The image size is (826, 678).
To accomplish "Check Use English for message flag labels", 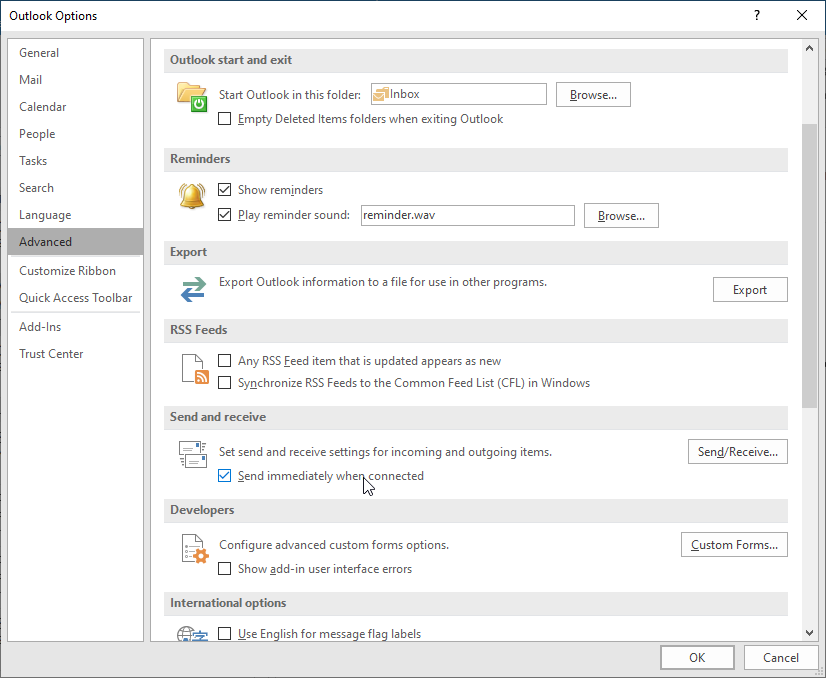I will pos(224,634).
